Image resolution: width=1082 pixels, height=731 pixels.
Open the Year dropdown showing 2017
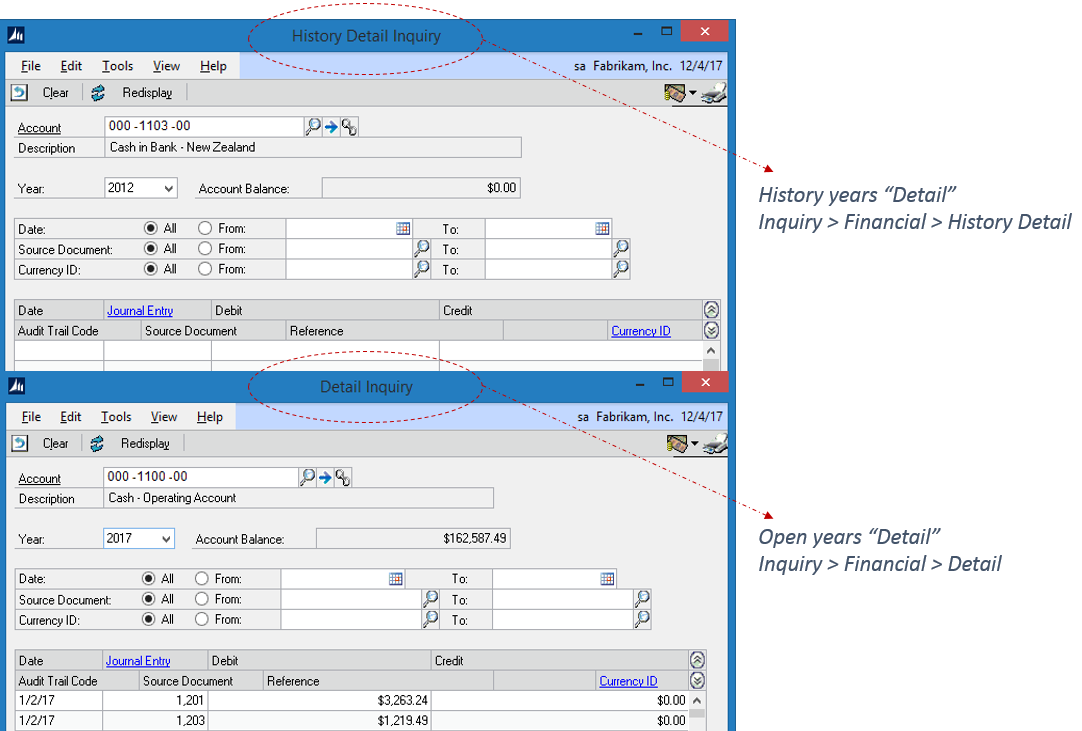click(x=165, y=538)
